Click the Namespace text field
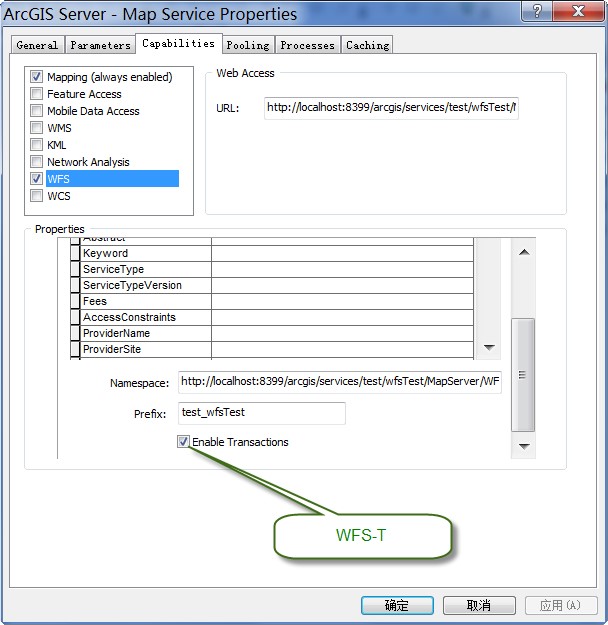Screen dimensions: 608x625 340,381
